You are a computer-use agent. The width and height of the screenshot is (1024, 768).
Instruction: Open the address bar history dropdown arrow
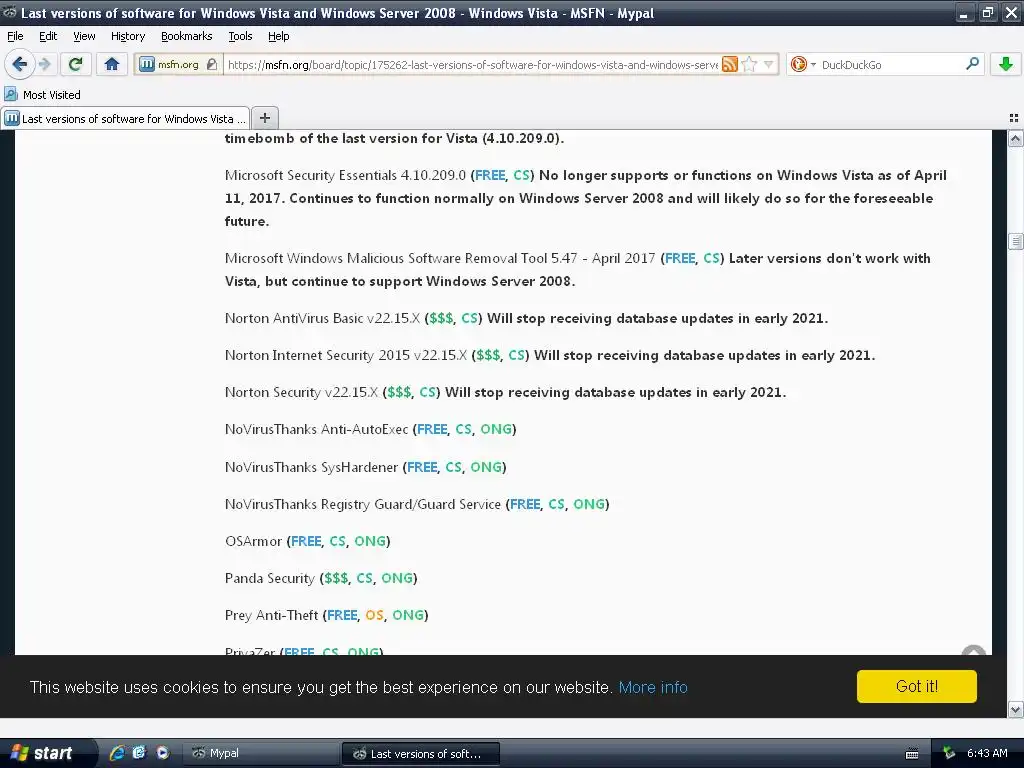pos(769,64)
